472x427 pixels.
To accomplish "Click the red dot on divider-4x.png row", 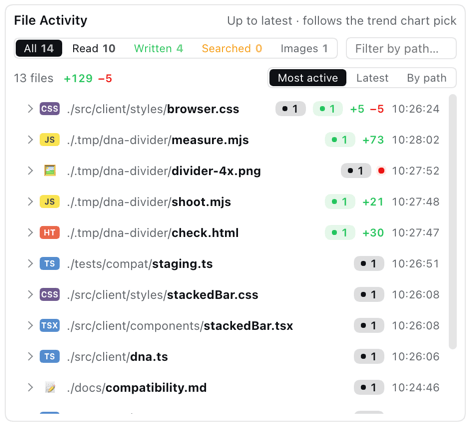I will click(381, 171).
